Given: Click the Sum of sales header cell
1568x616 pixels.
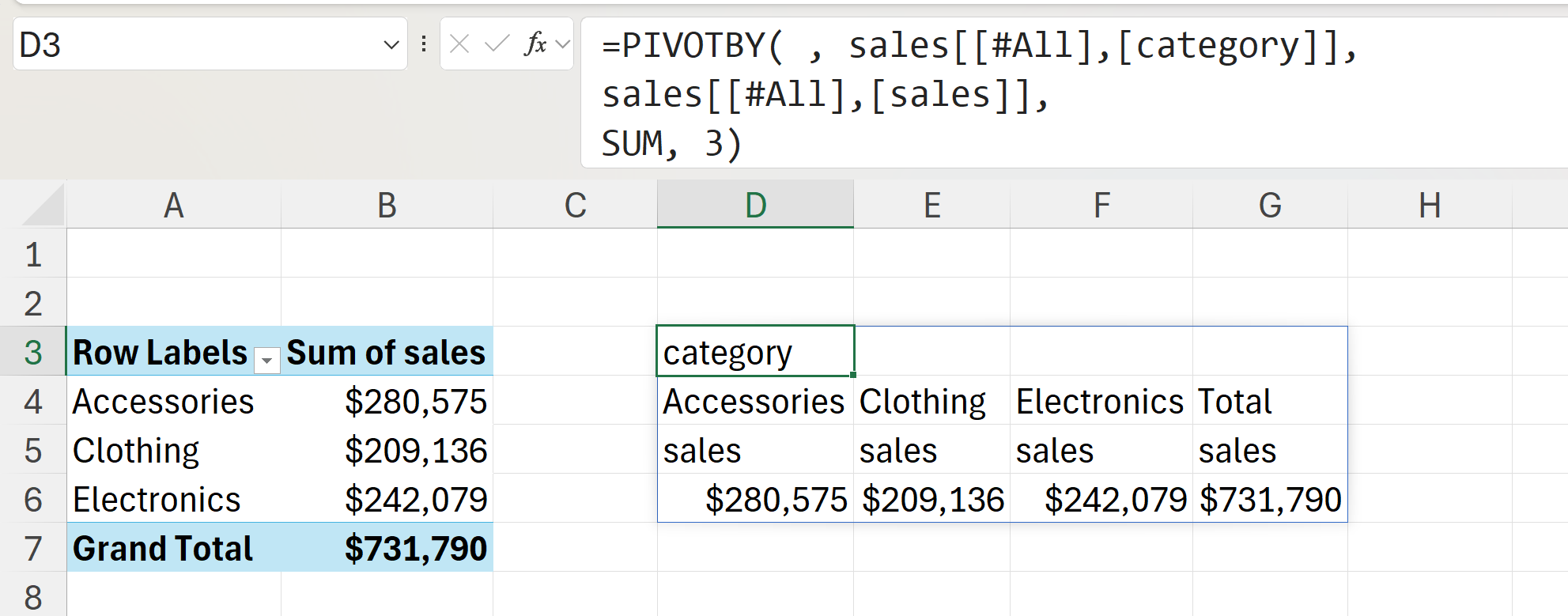Looking at the screenshot, I should pyautogui.click(x=387, y=353).
